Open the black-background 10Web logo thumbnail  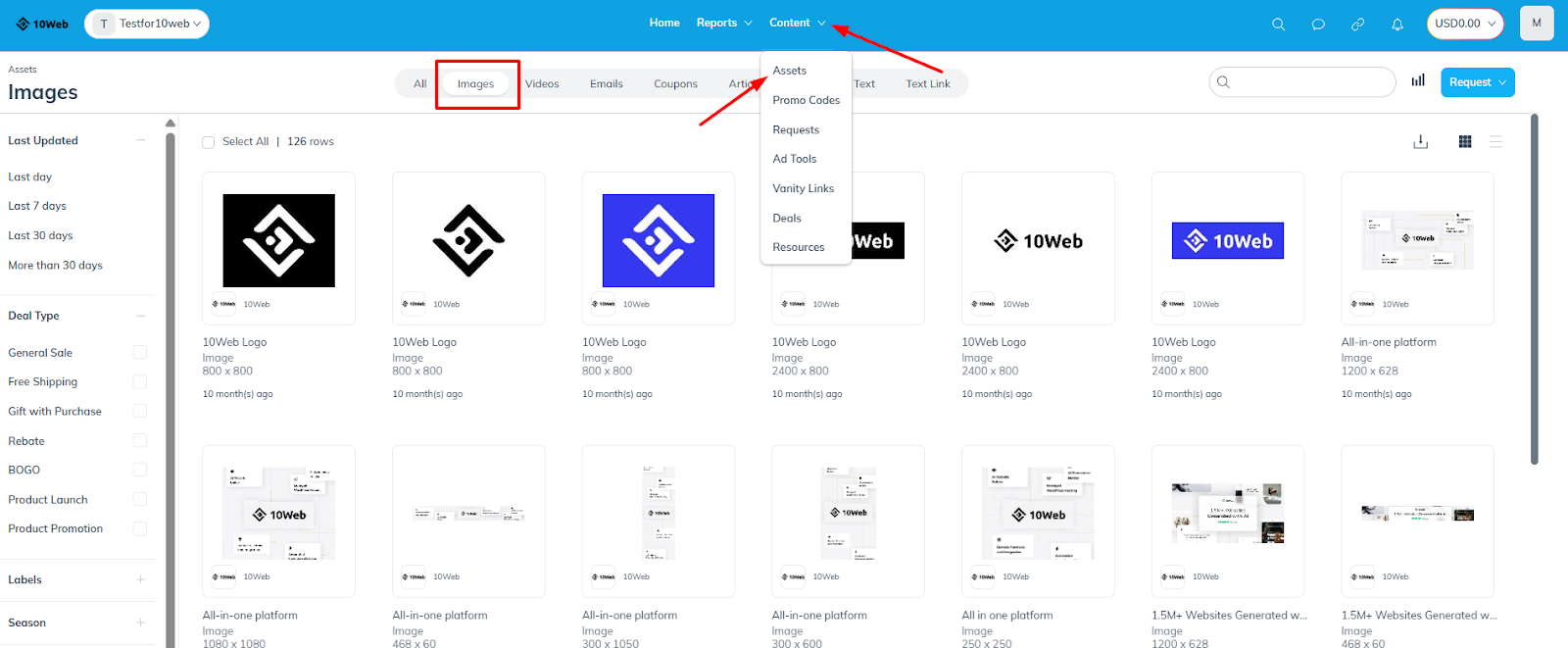[x=279, y=240]
